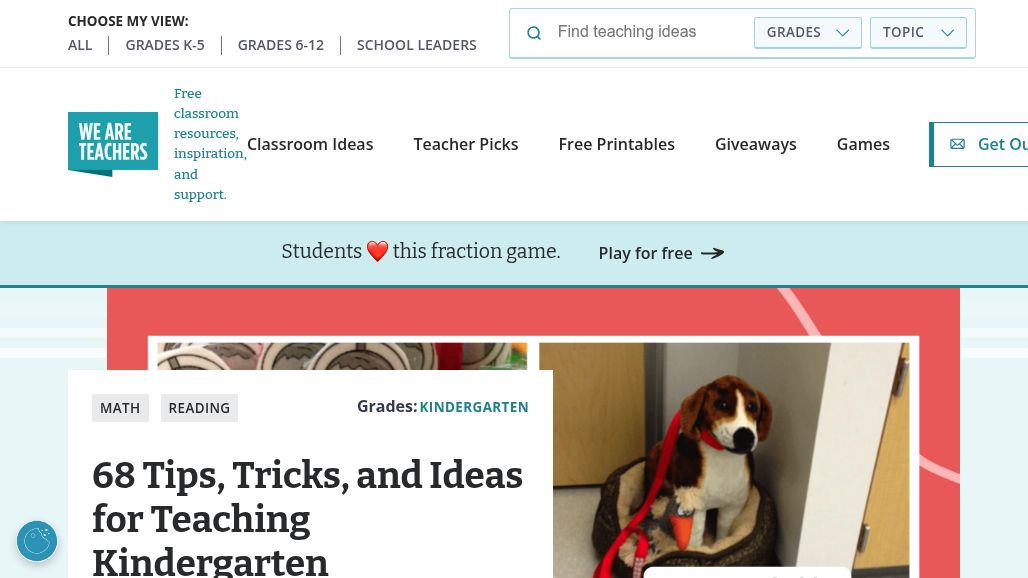
Task: Open the cookie preferences icon
Action: pyautogui.click(x=37, y=541)
